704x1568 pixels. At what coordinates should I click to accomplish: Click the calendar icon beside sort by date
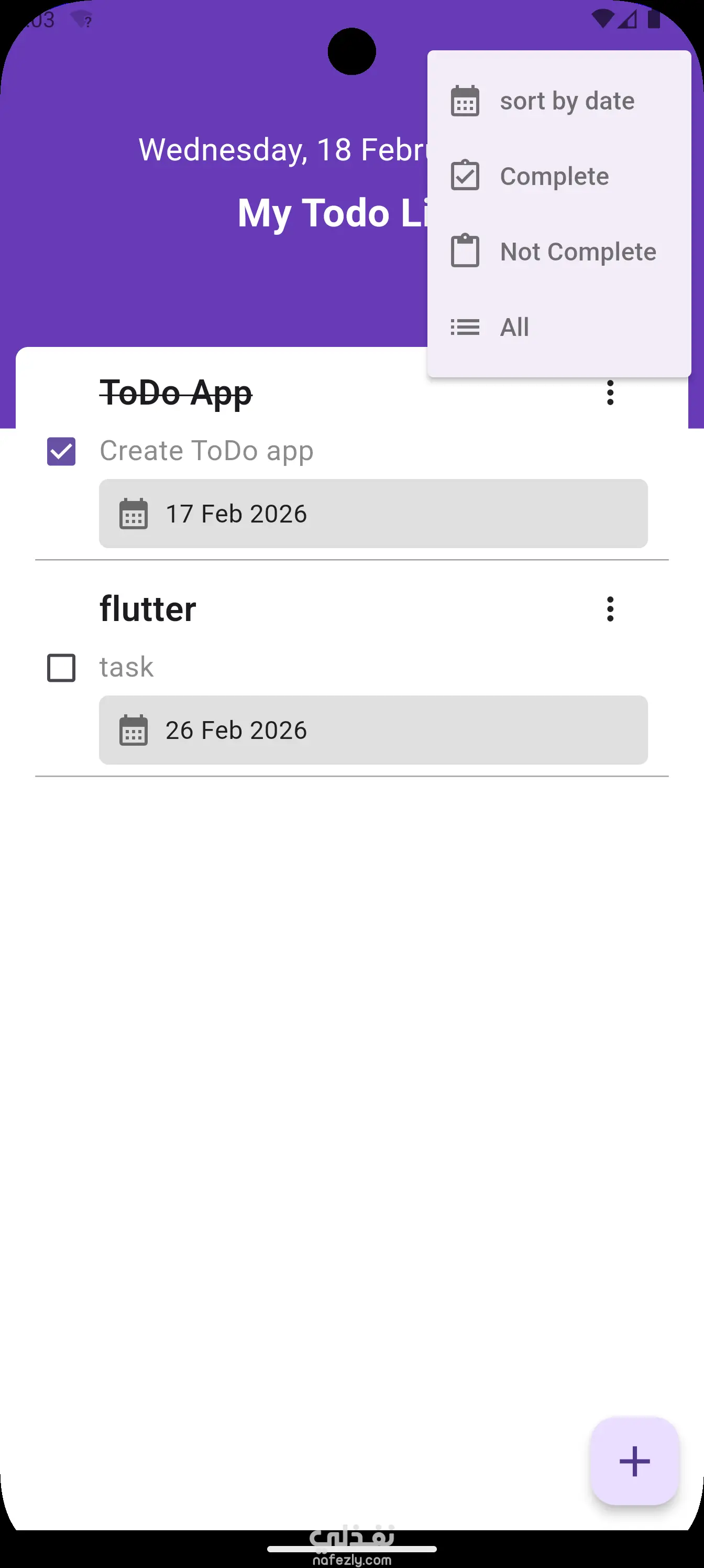(x=465, y=101)
